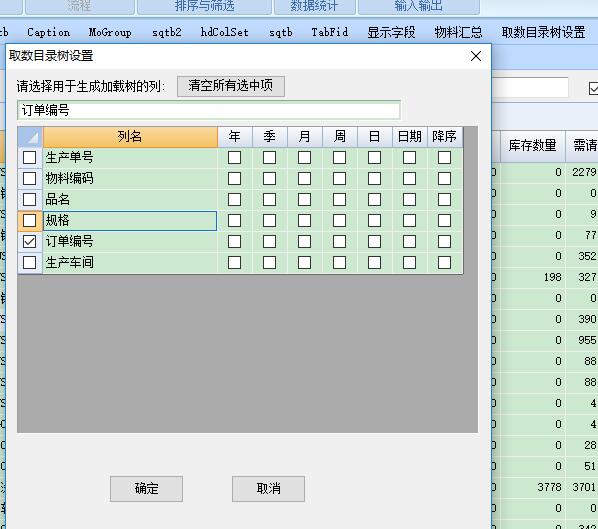The image size is (598, 529).
Task: Click the 日 column header
Action: point(375,137)
